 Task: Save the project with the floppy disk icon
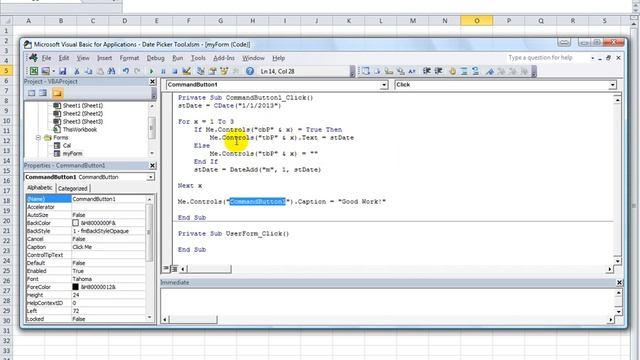(62, 71)
